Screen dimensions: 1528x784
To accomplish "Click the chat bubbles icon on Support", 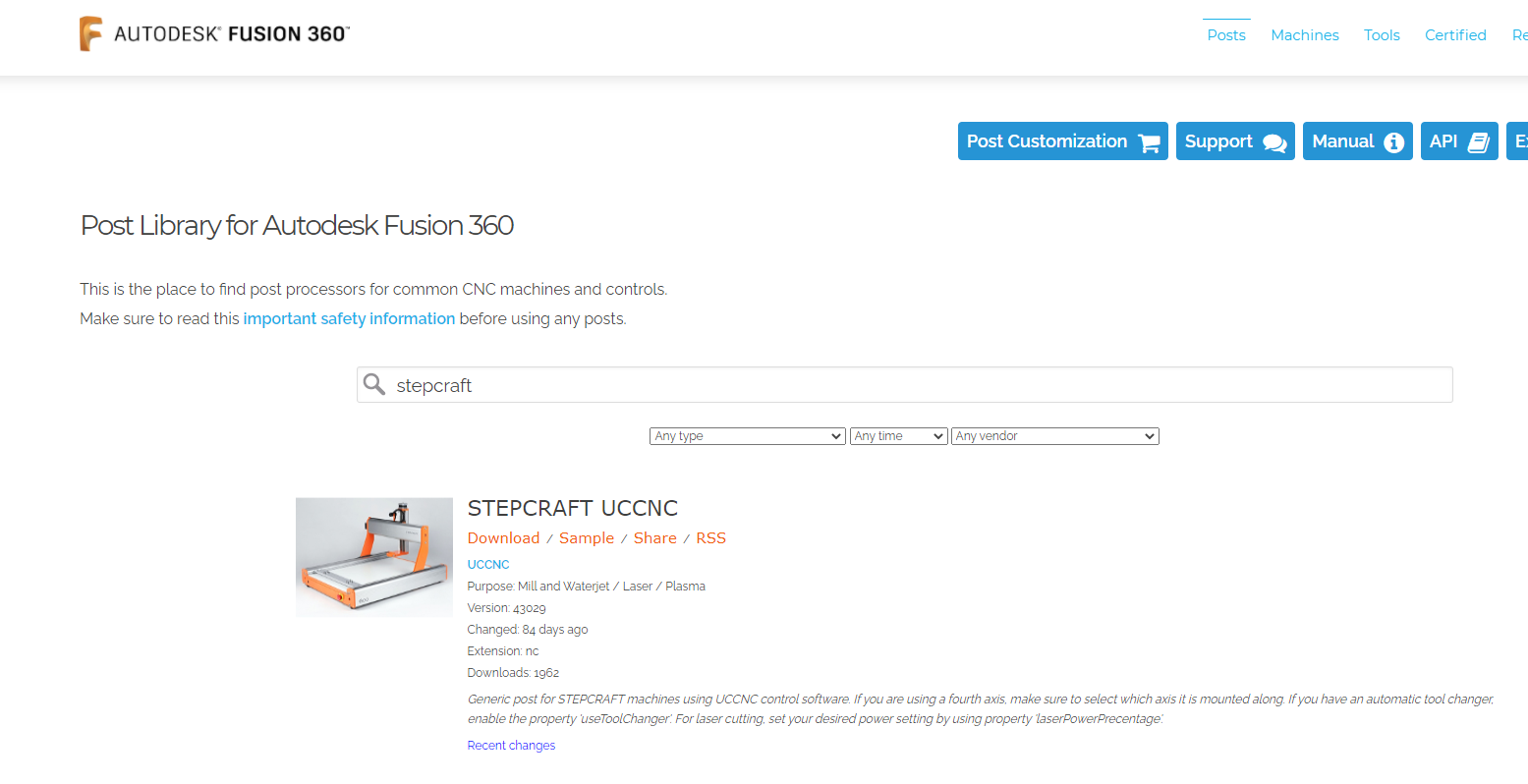I will coord(1274,142).
